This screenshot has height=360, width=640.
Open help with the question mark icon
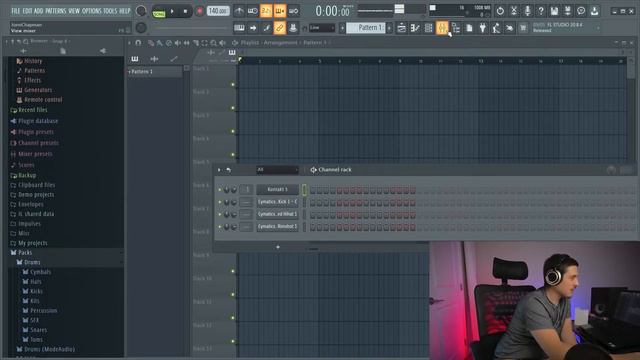pyautogui.click(x=541, y=11)
